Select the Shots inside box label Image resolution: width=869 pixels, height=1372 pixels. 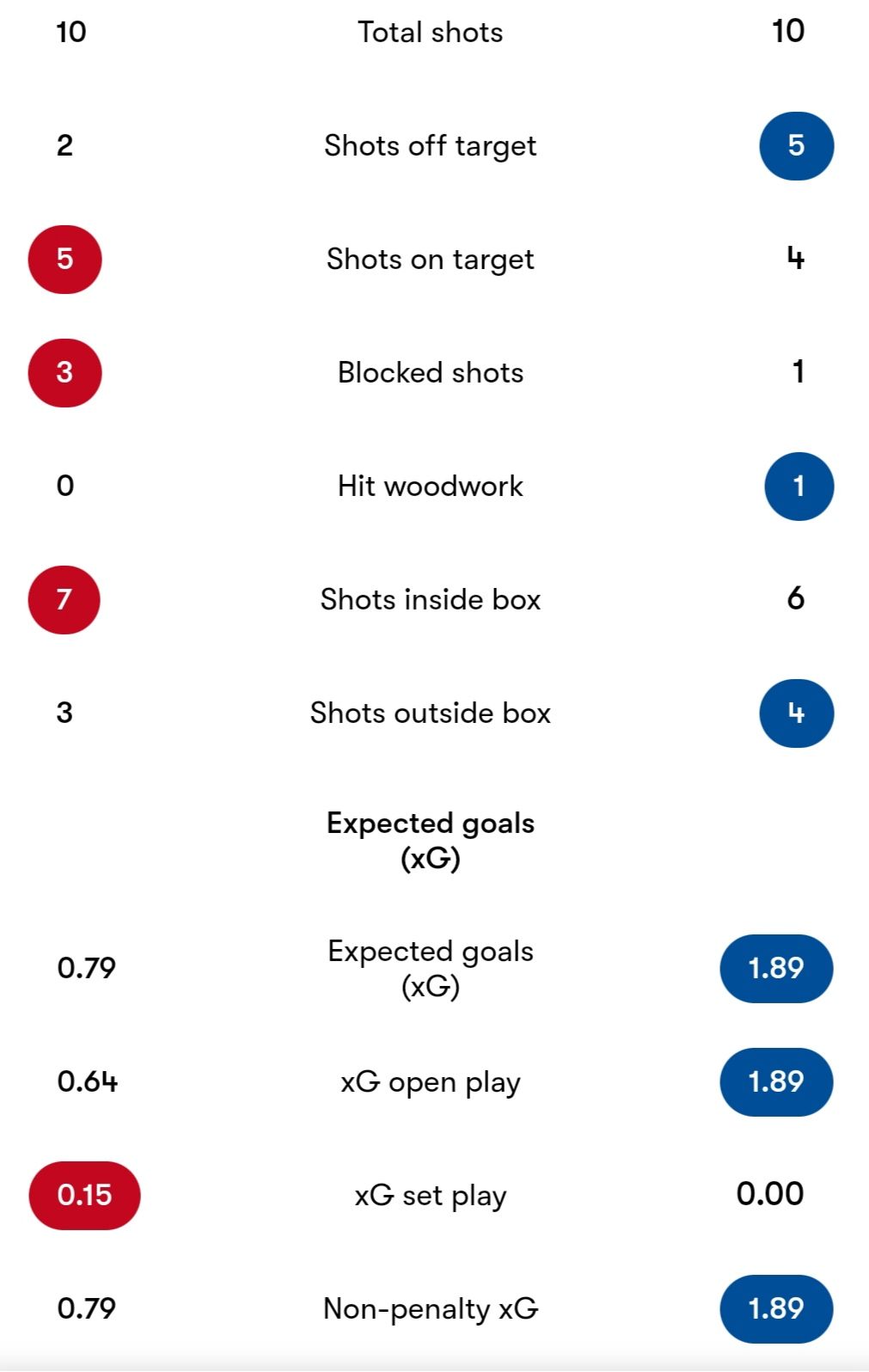[x=431, y=600]
